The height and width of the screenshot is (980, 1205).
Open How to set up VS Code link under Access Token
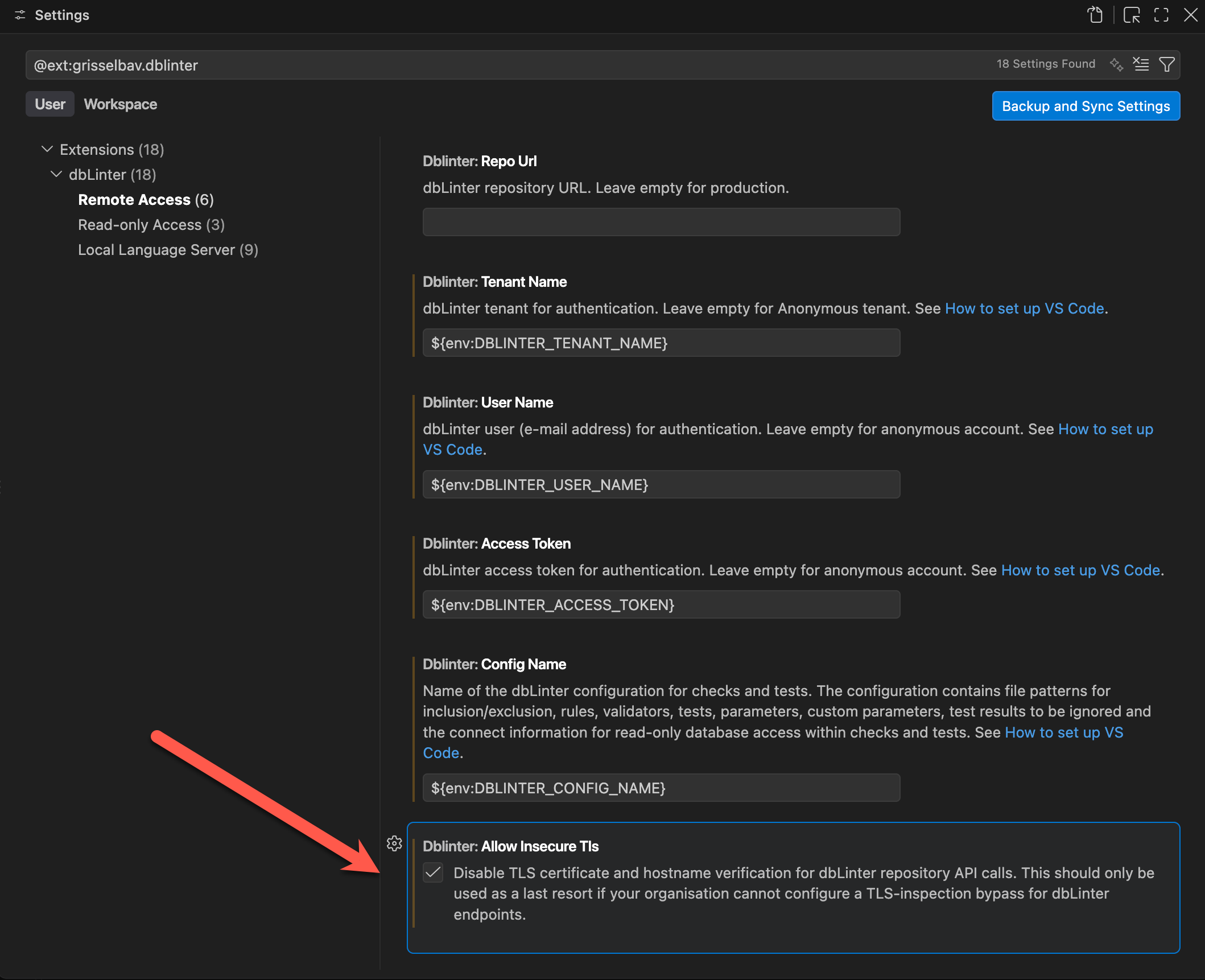pyautogui.click(x=1080, y=570)
